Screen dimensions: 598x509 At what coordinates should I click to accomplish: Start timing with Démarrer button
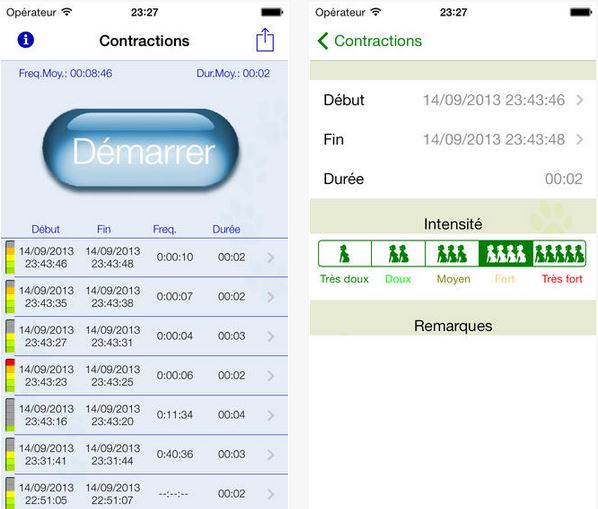[141, 150]
